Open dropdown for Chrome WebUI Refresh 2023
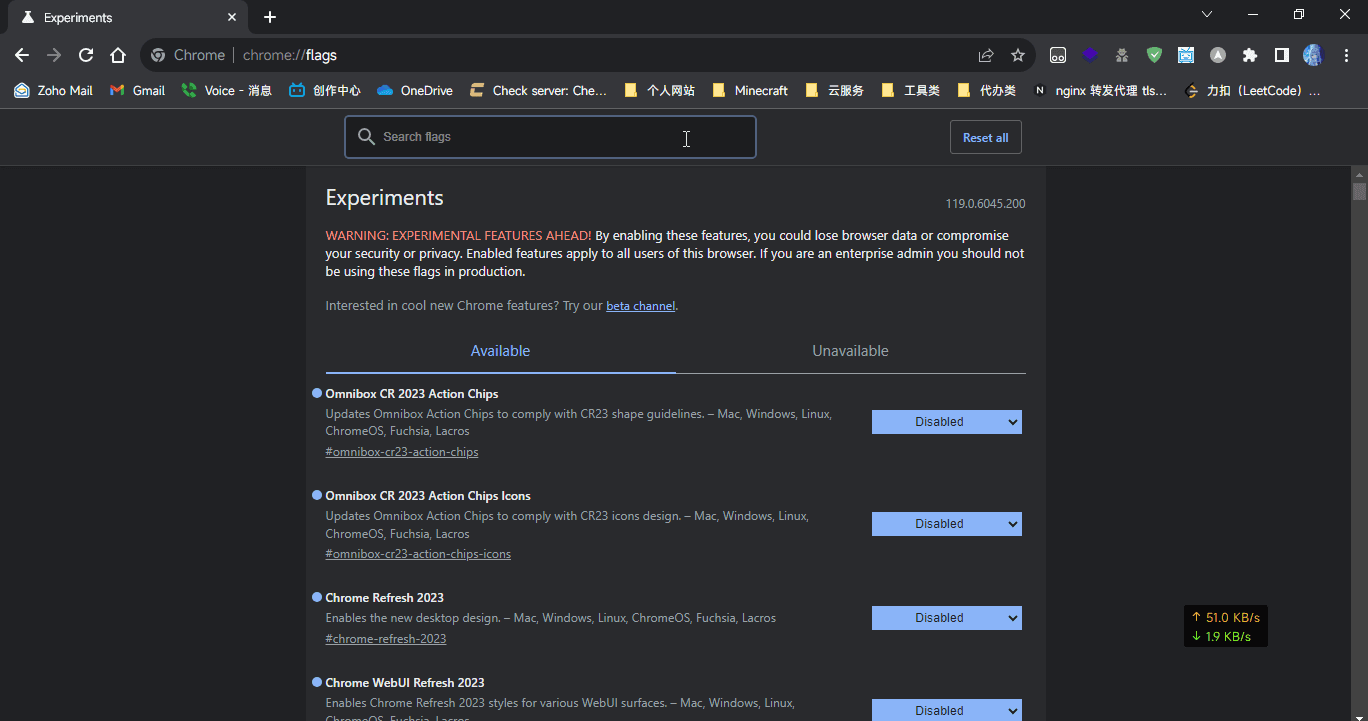Image resolution: width=1368 pixels, height=721 pixels. tap(947, 710)
